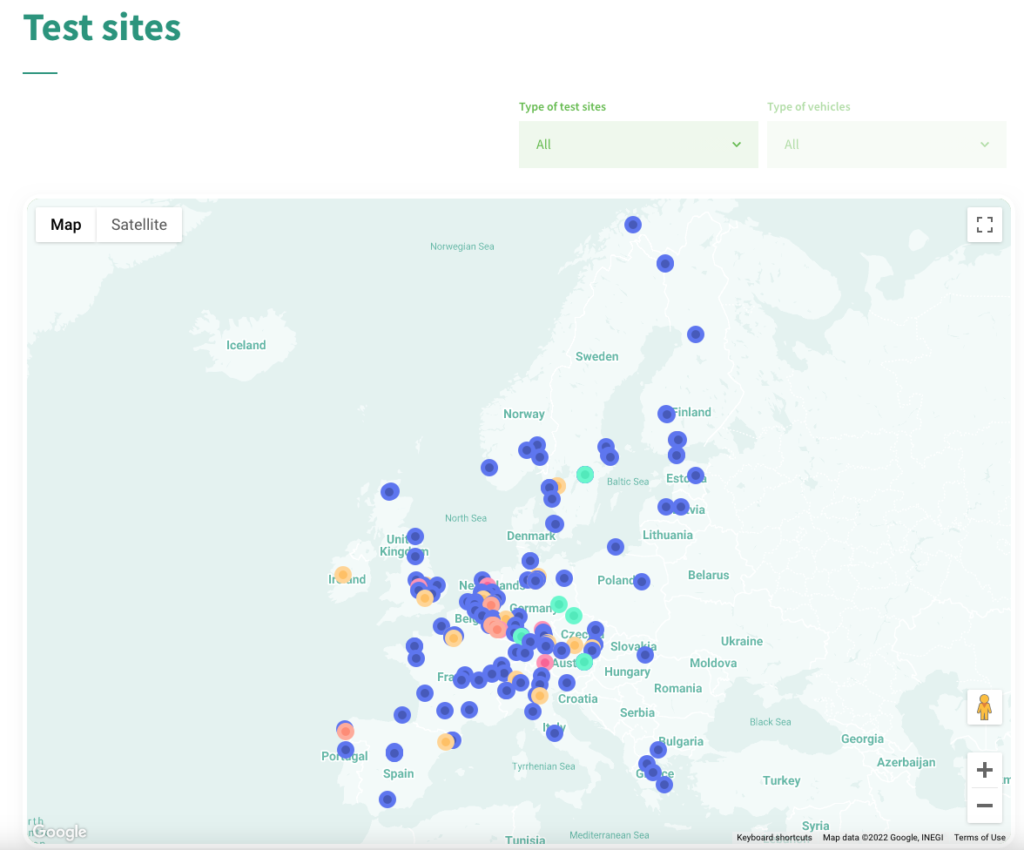Click the Keyboard shortcuts link
1024x850 pixels.
coord(774,837)
